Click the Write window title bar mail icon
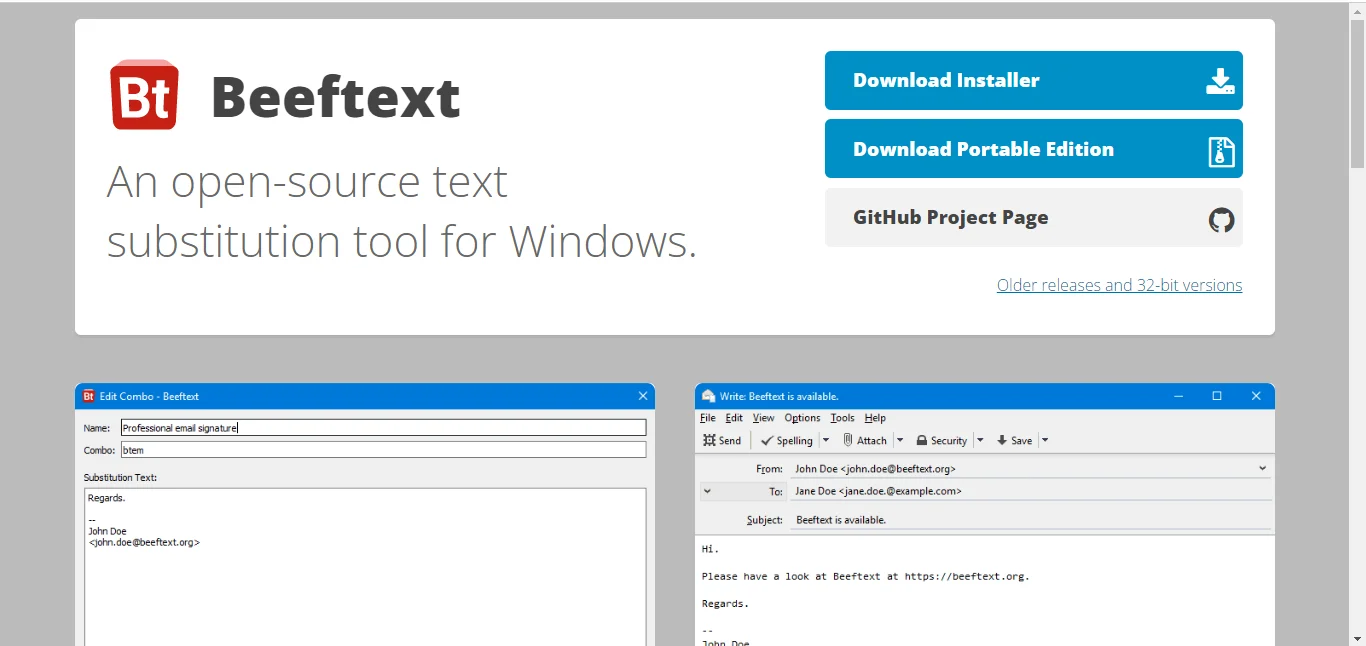This screenshot has height=646, width=1366. 709,396
